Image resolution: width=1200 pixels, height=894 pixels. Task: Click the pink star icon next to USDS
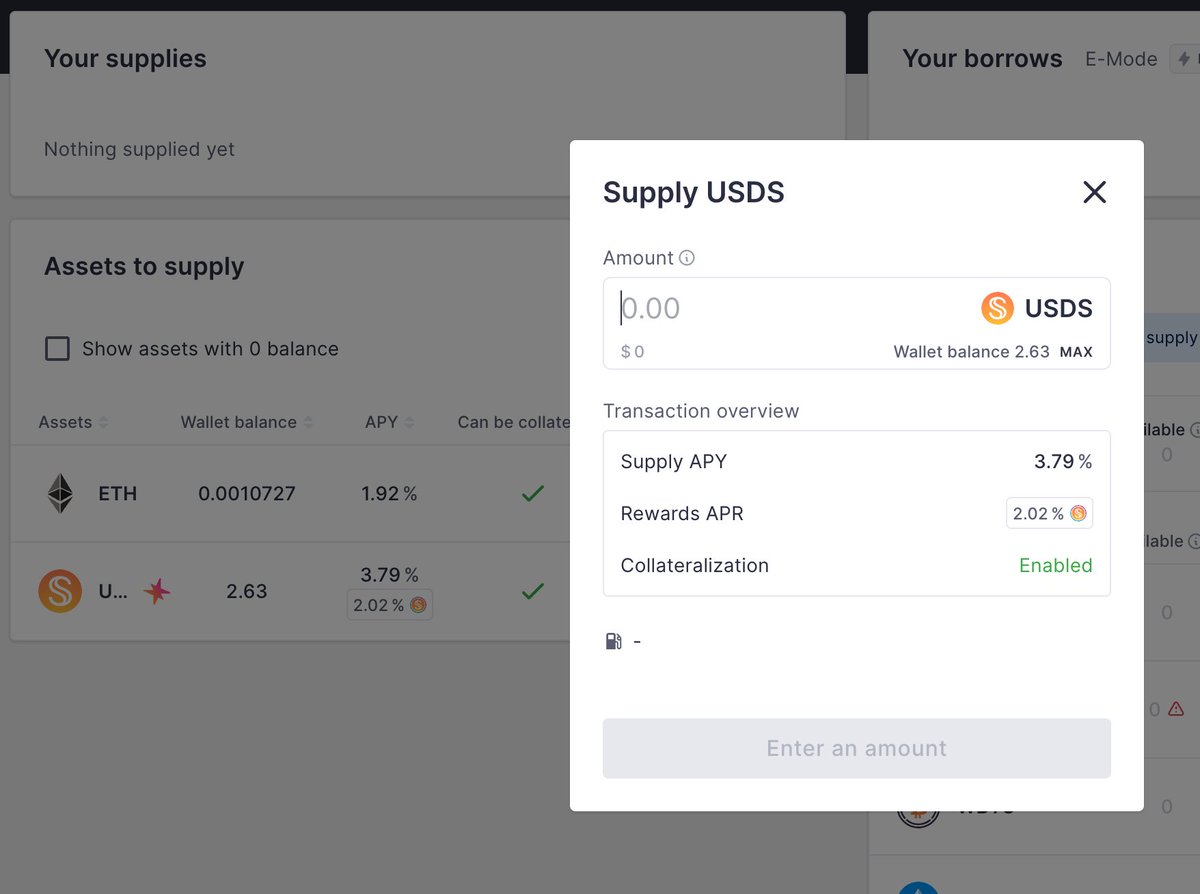156,591
